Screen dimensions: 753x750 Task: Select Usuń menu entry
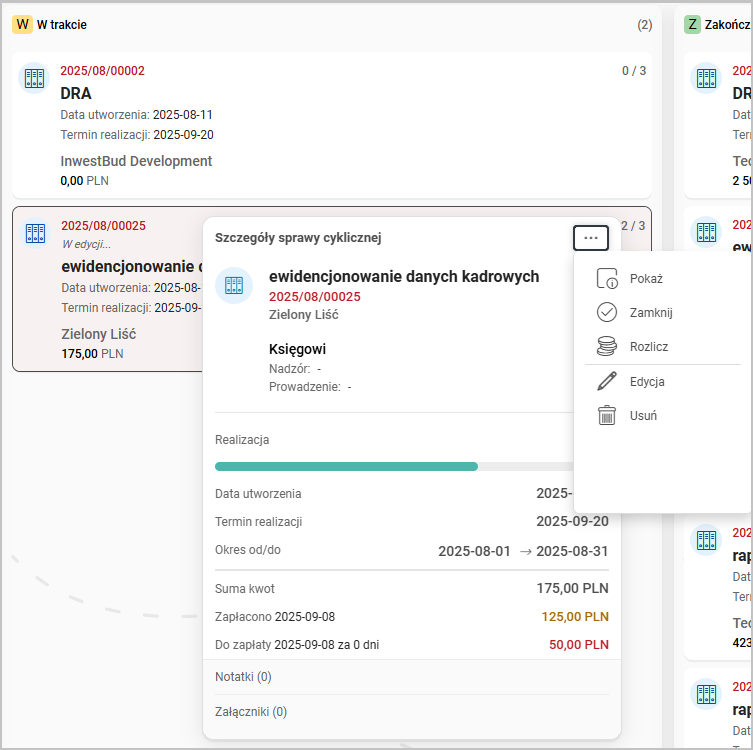(x=643, y=415)
